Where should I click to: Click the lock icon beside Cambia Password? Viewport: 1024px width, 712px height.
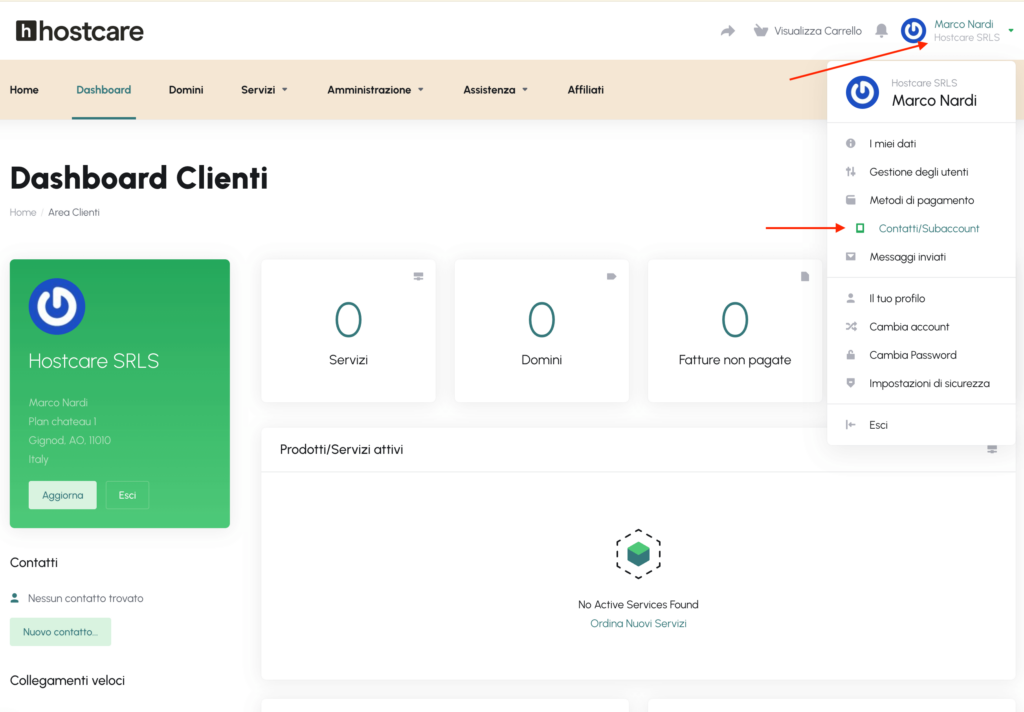pos(850,355)
